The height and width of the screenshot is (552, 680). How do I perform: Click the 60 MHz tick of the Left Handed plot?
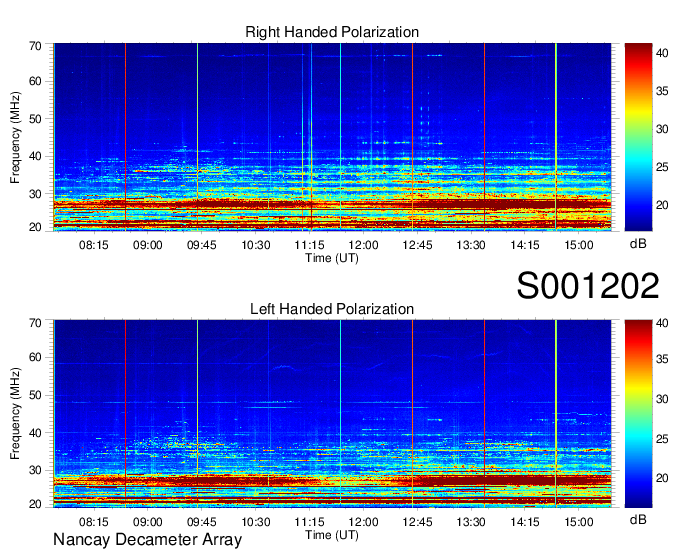(35, 358)
